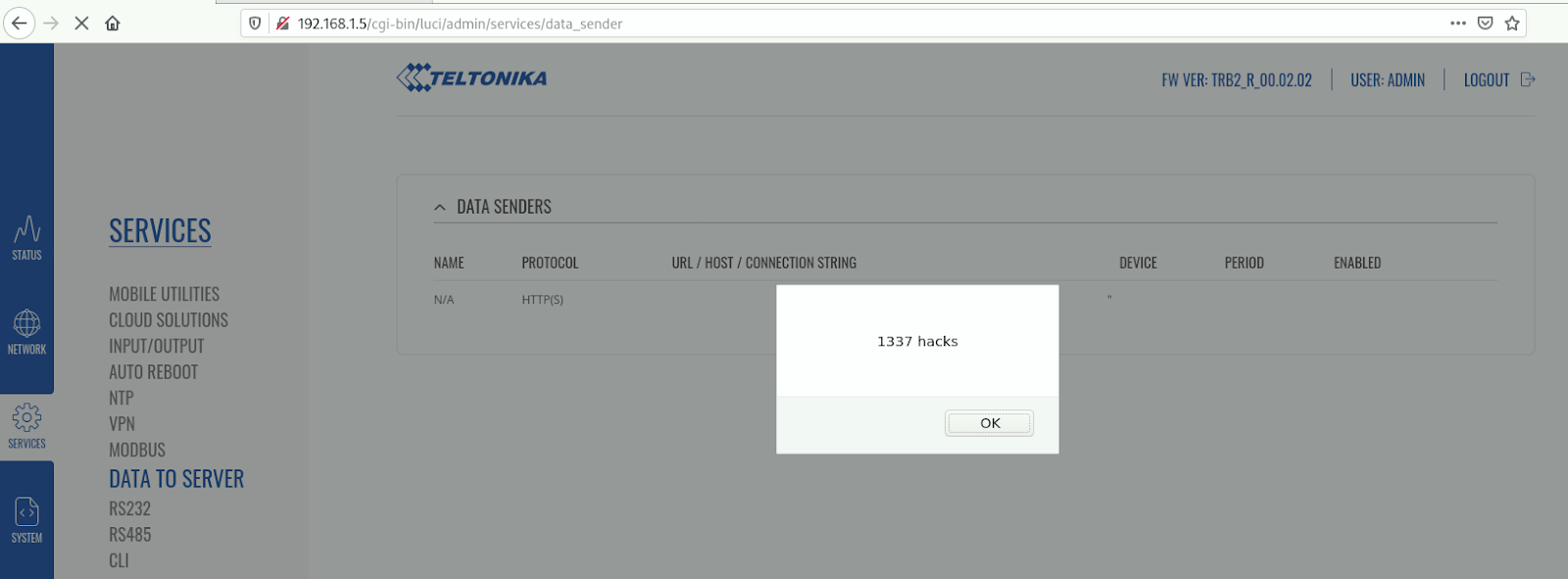Show insecure connection site info icon
Viewport: 1568px width, 579px height.
tap(282, 24)
